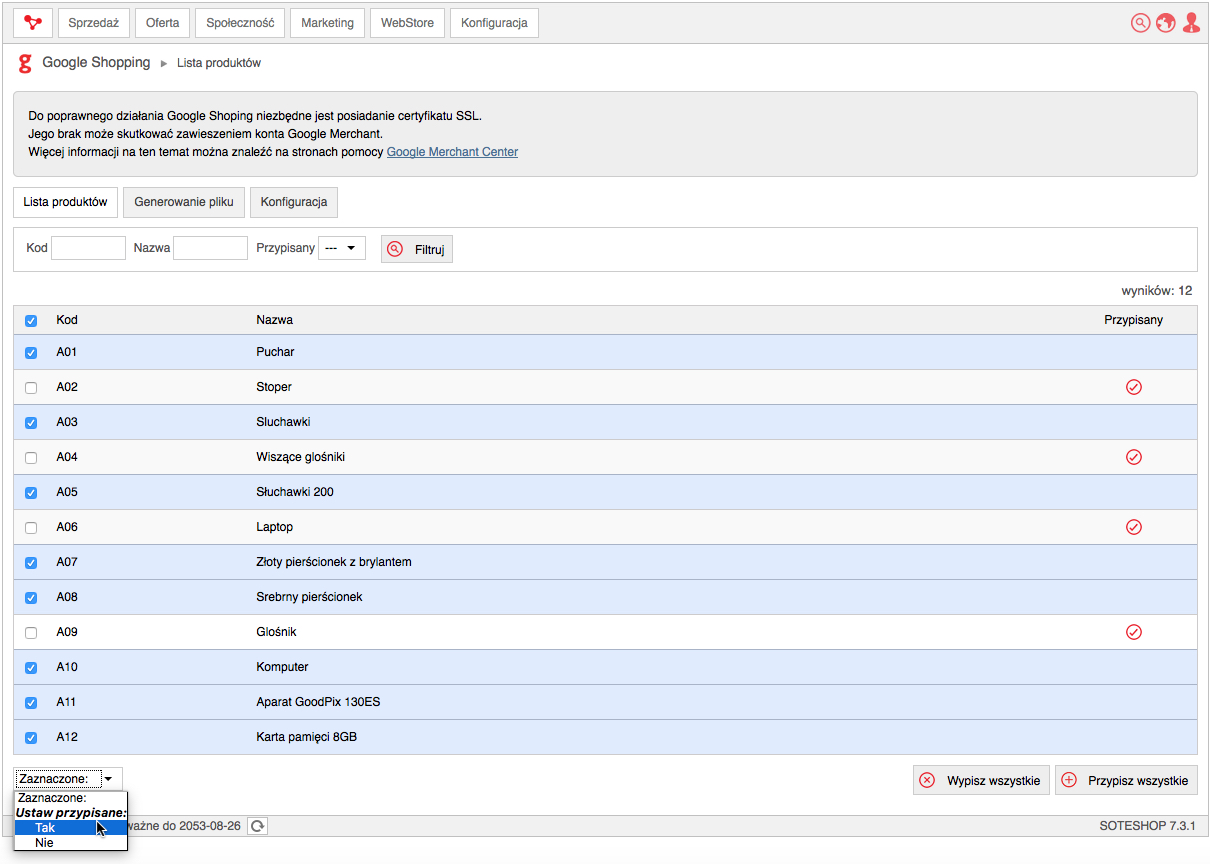Open the Marketing menu
Screen dimensions: 1210x864
coord(327,23)
